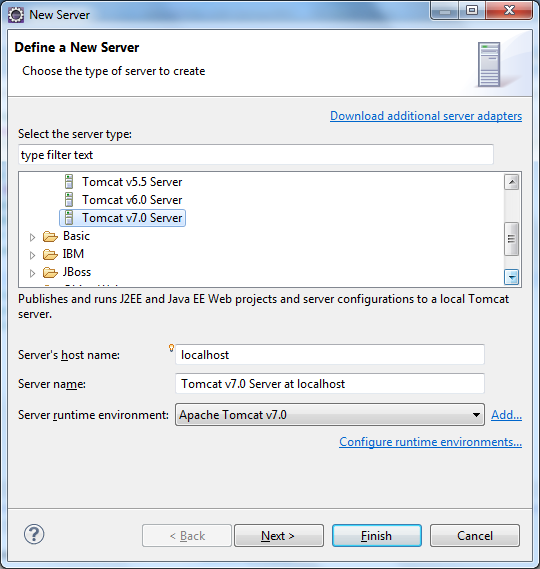Open help with the question mark icon
The width and height of the screenshot is (540, 569).
[34, 534]
